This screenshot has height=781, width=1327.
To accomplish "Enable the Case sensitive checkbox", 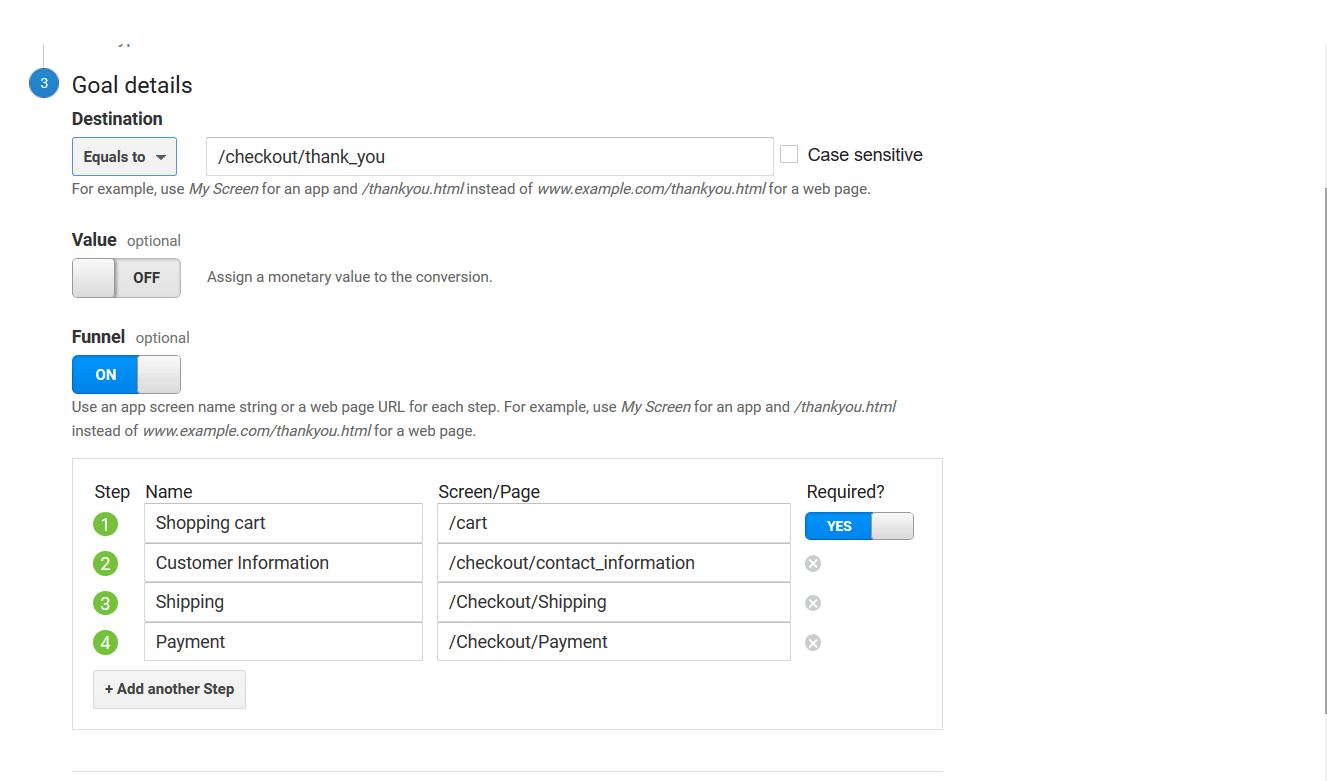I will point(788,153).
